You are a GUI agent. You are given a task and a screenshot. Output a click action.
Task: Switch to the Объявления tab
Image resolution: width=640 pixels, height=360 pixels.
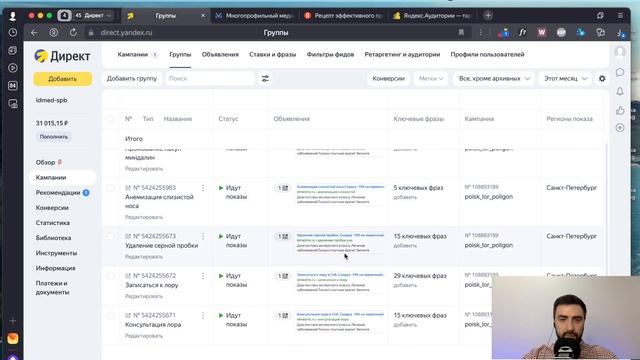(x=220, y=54)
